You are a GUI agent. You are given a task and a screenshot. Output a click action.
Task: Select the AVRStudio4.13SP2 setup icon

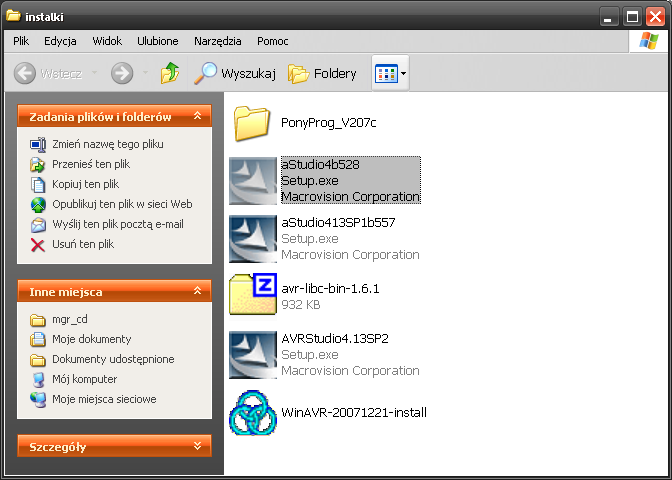[x=253, y=354]
